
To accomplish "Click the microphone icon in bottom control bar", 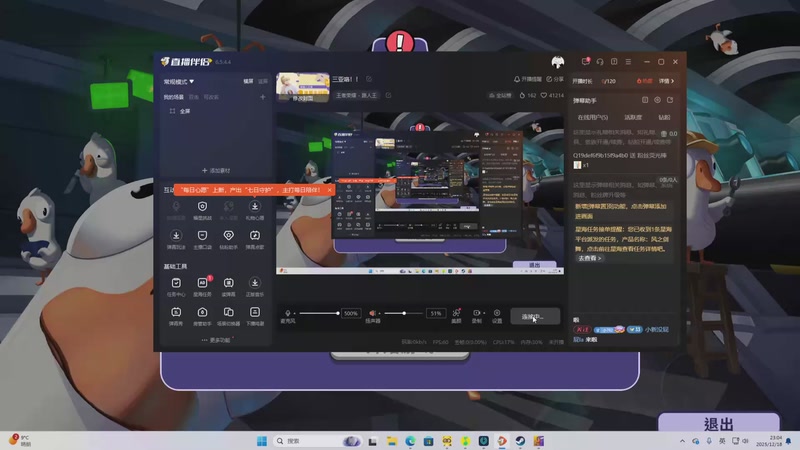I will click(287, 313).
